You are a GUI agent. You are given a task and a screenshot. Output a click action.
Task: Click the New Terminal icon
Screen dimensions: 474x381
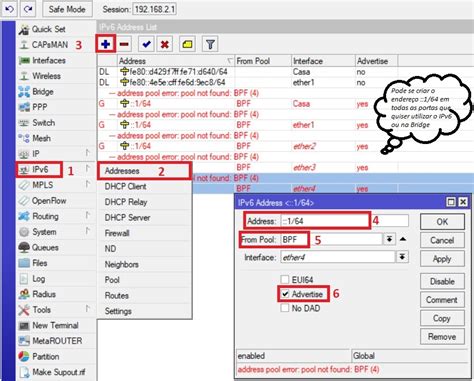(x=24, y=325)
